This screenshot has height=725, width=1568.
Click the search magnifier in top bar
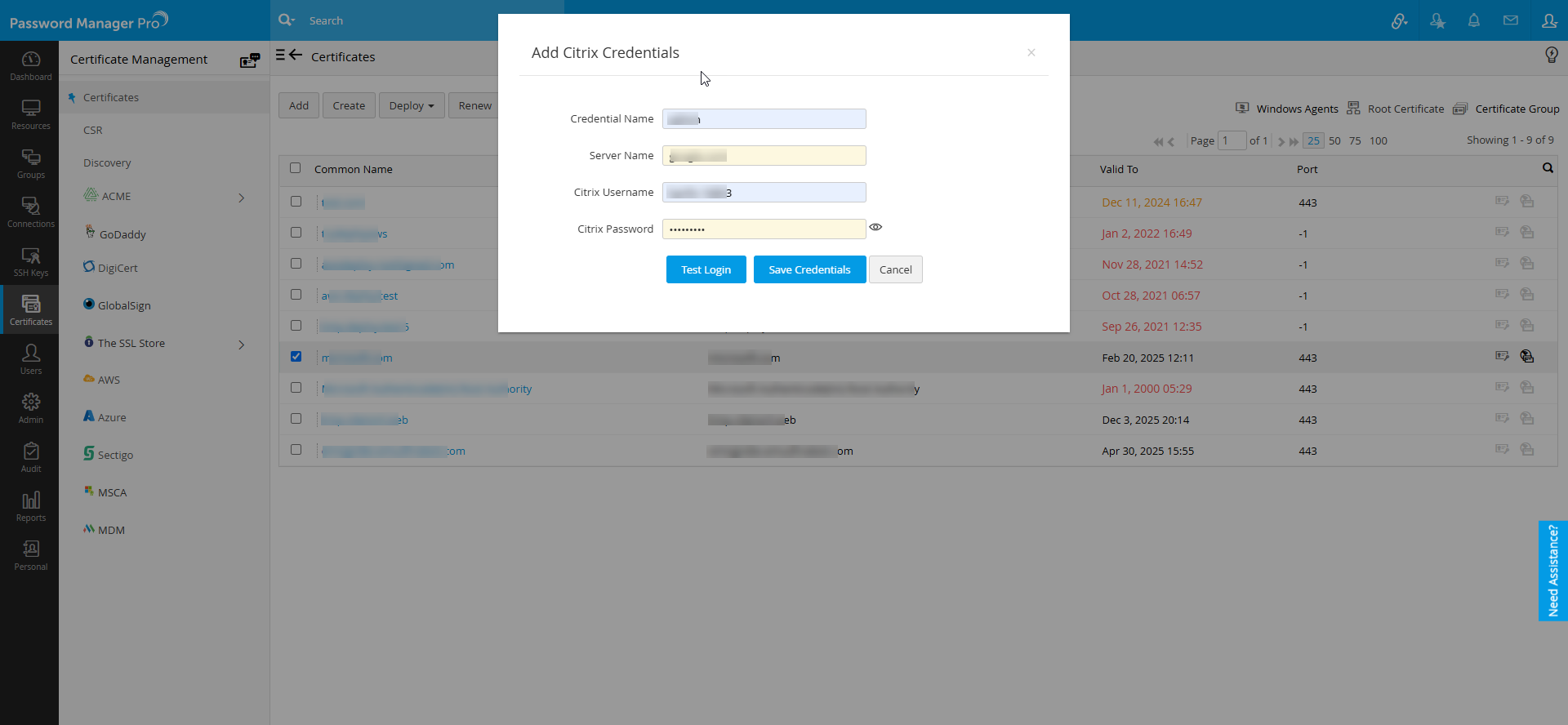pyautogui.click(x=286, y=20)
